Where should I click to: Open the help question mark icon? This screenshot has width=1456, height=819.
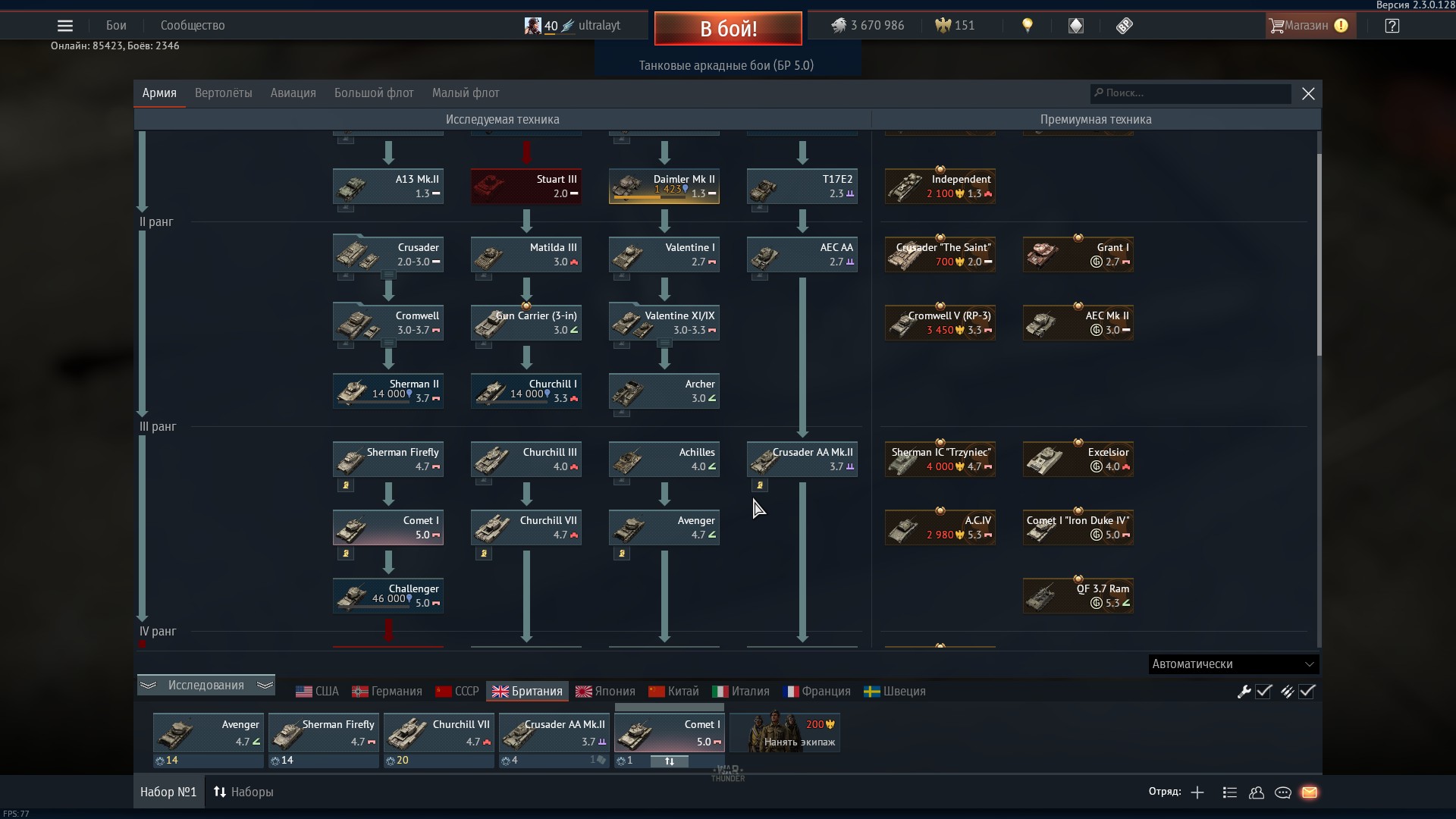tap(1392, 26)
